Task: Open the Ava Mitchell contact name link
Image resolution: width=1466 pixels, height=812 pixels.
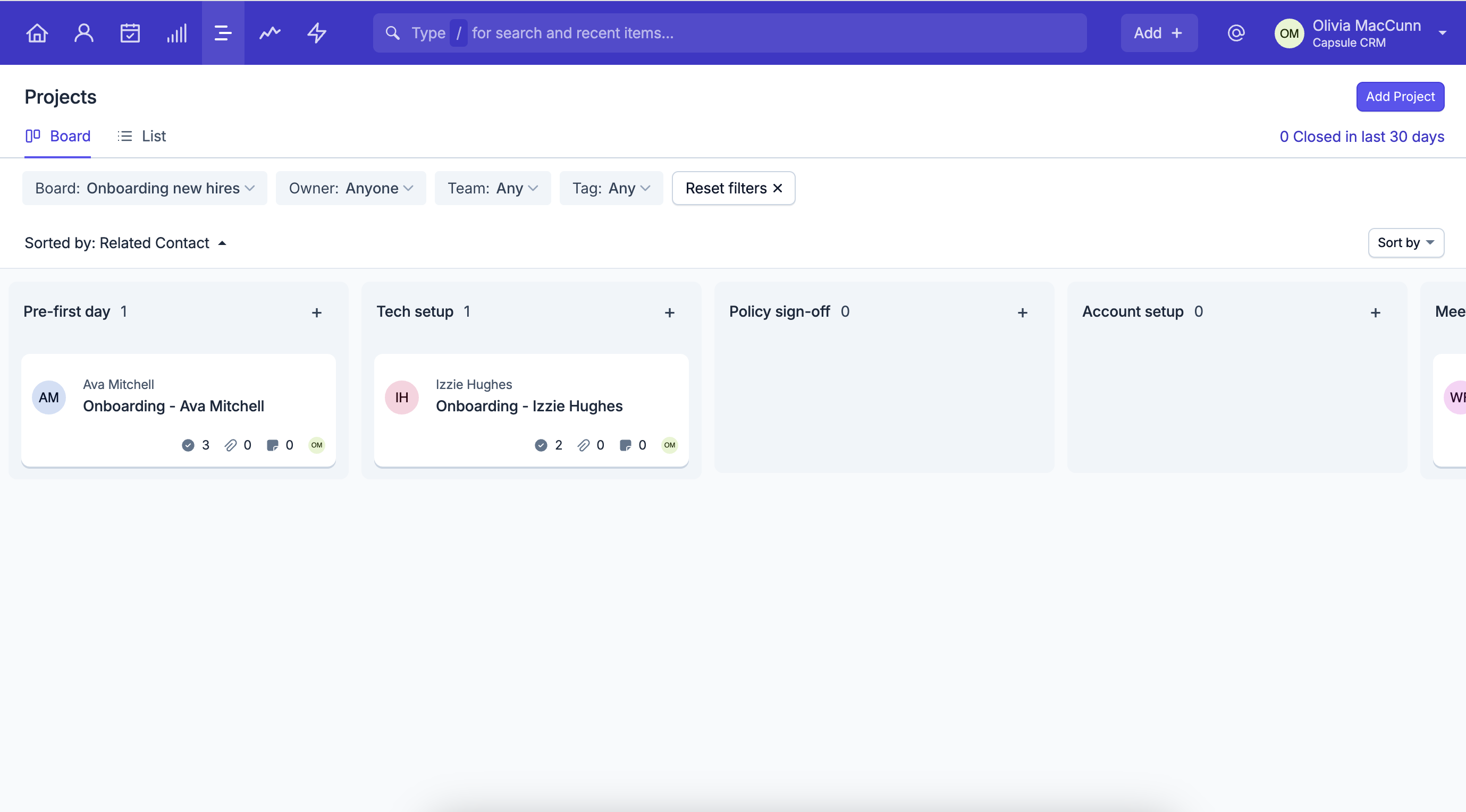Action: pyautogui.click(x=119, y=385)
